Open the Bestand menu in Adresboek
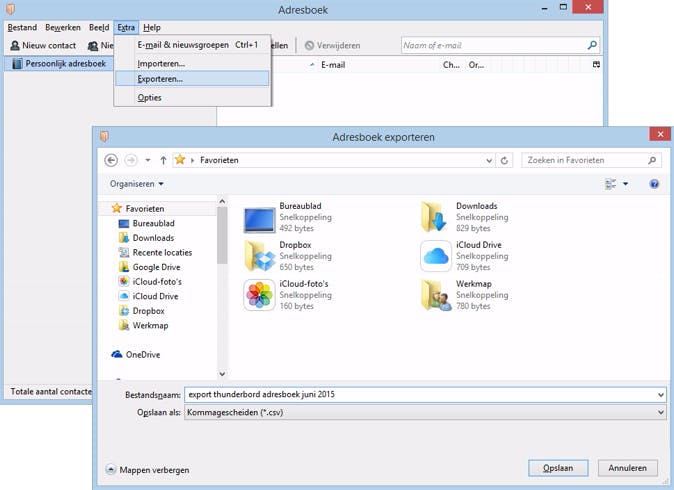Screen dimensions: 674x490 coord(22,28)
